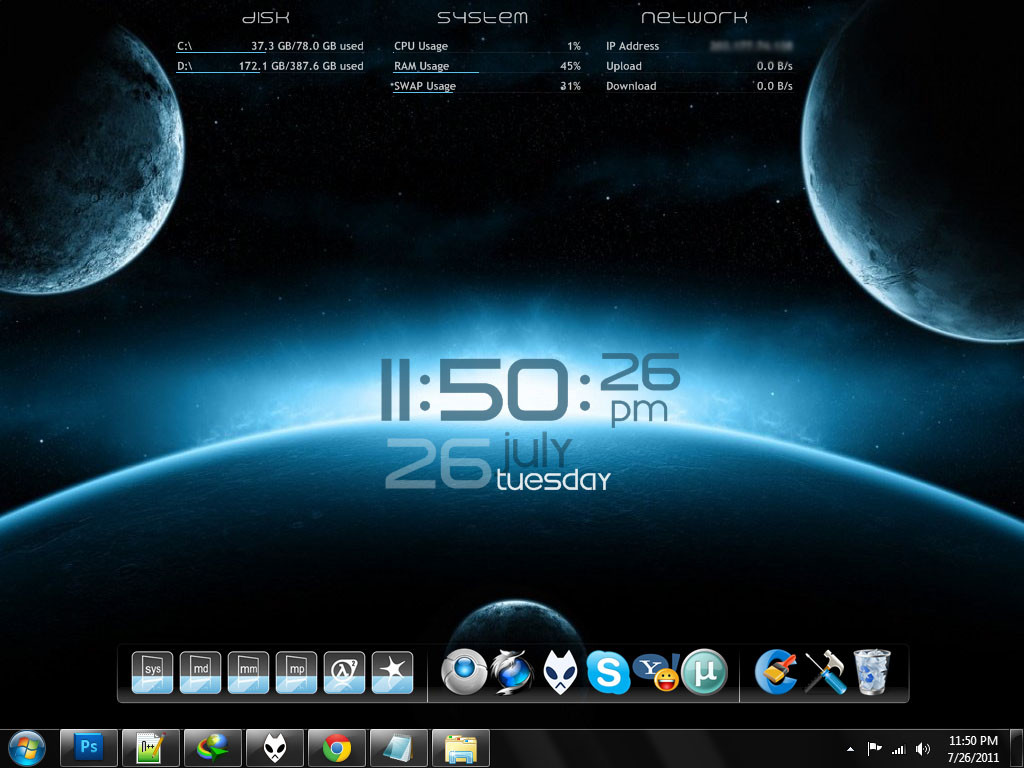Open the 'md' dock shortcut
The image size is (1024, 768).
tap(200, 672)
